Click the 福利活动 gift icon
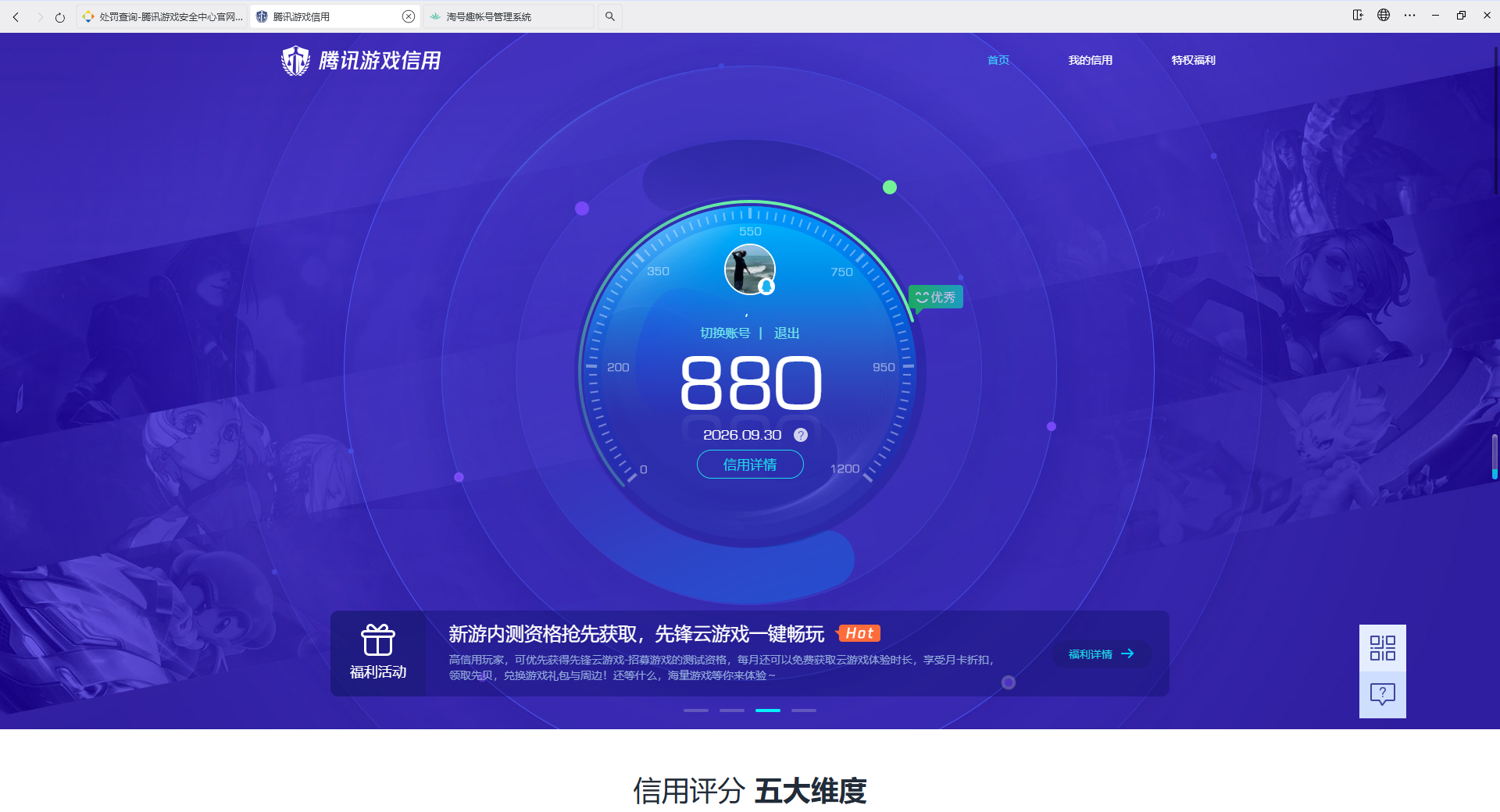1500x812 pixels. coord(378,640)
